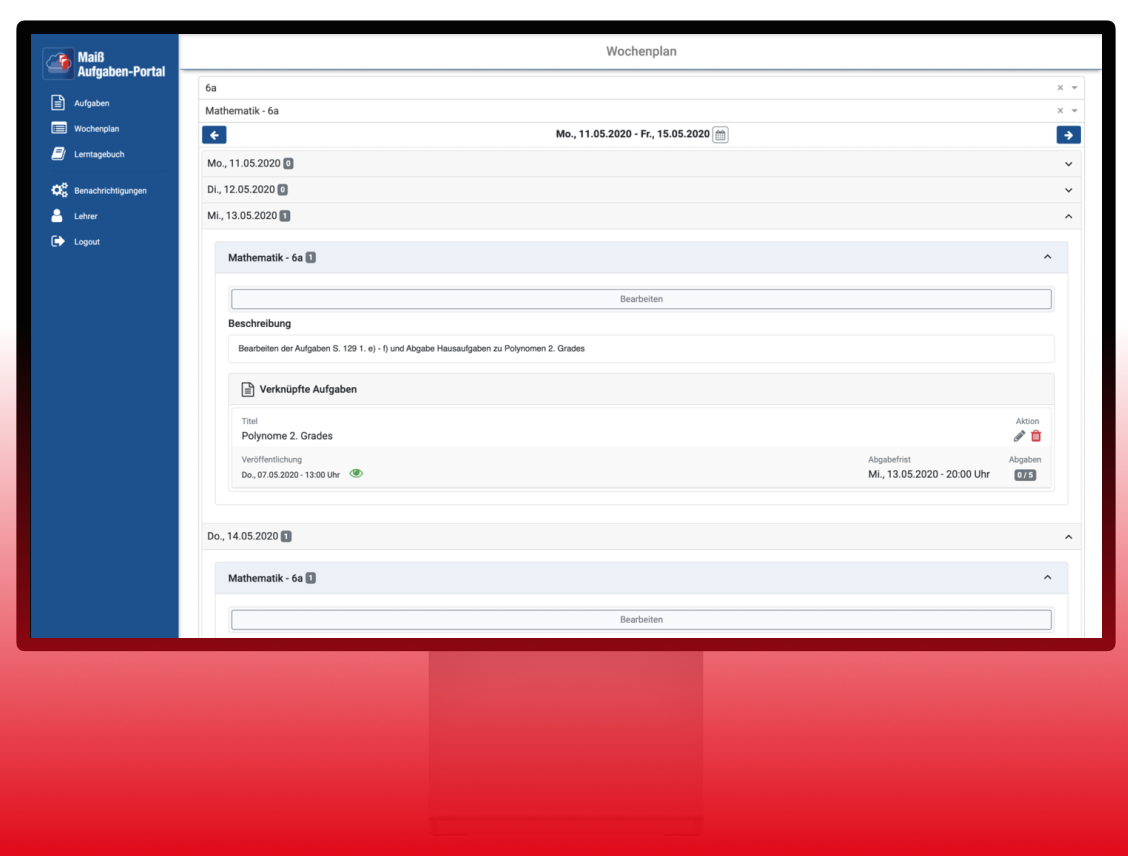Open Lehrer menu item
This screenshot has height=856, width=1128.
[x=86, y=216]
